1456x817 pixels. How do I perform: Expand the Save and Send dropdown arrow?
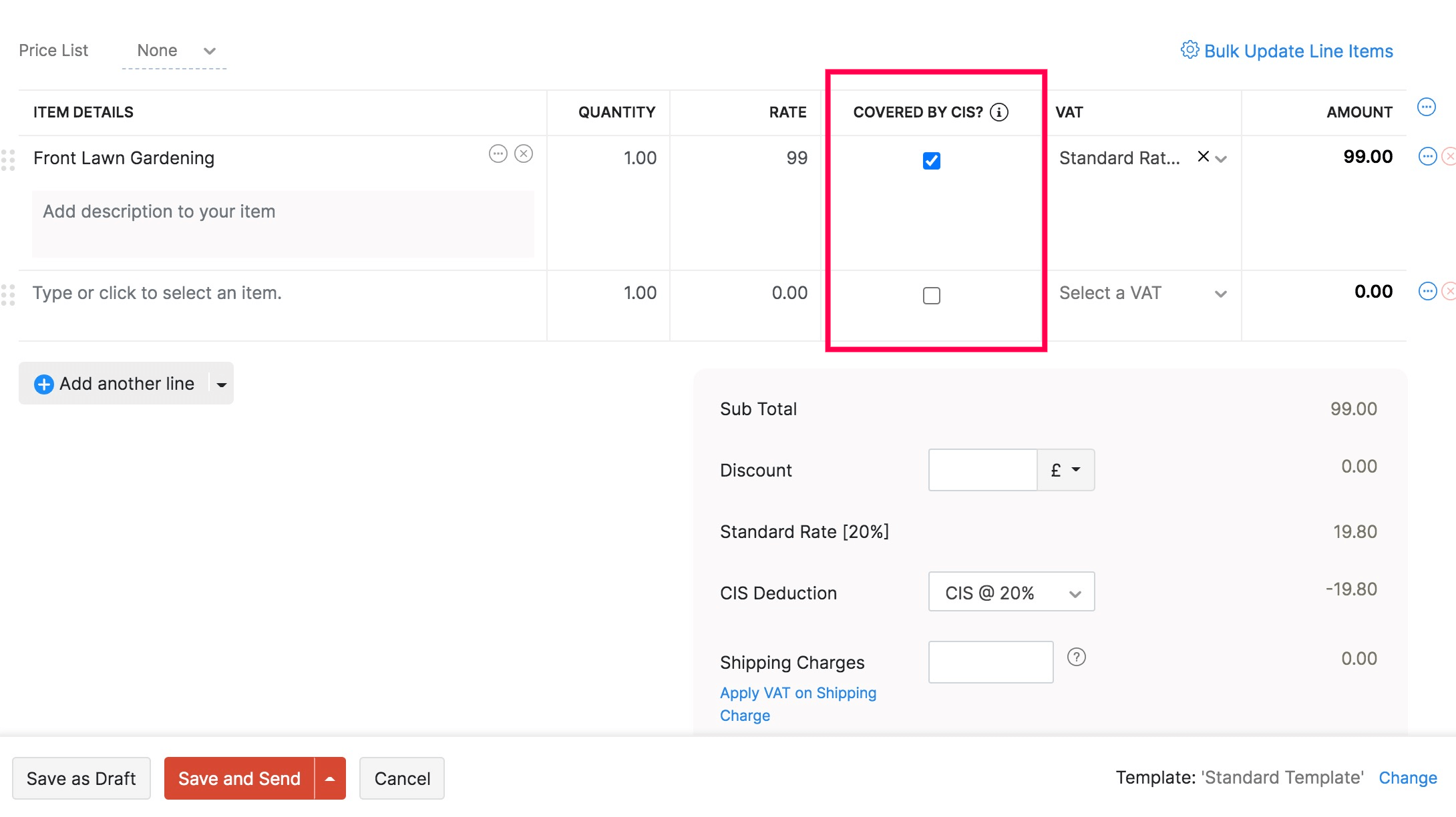click(x=330, y=778)
